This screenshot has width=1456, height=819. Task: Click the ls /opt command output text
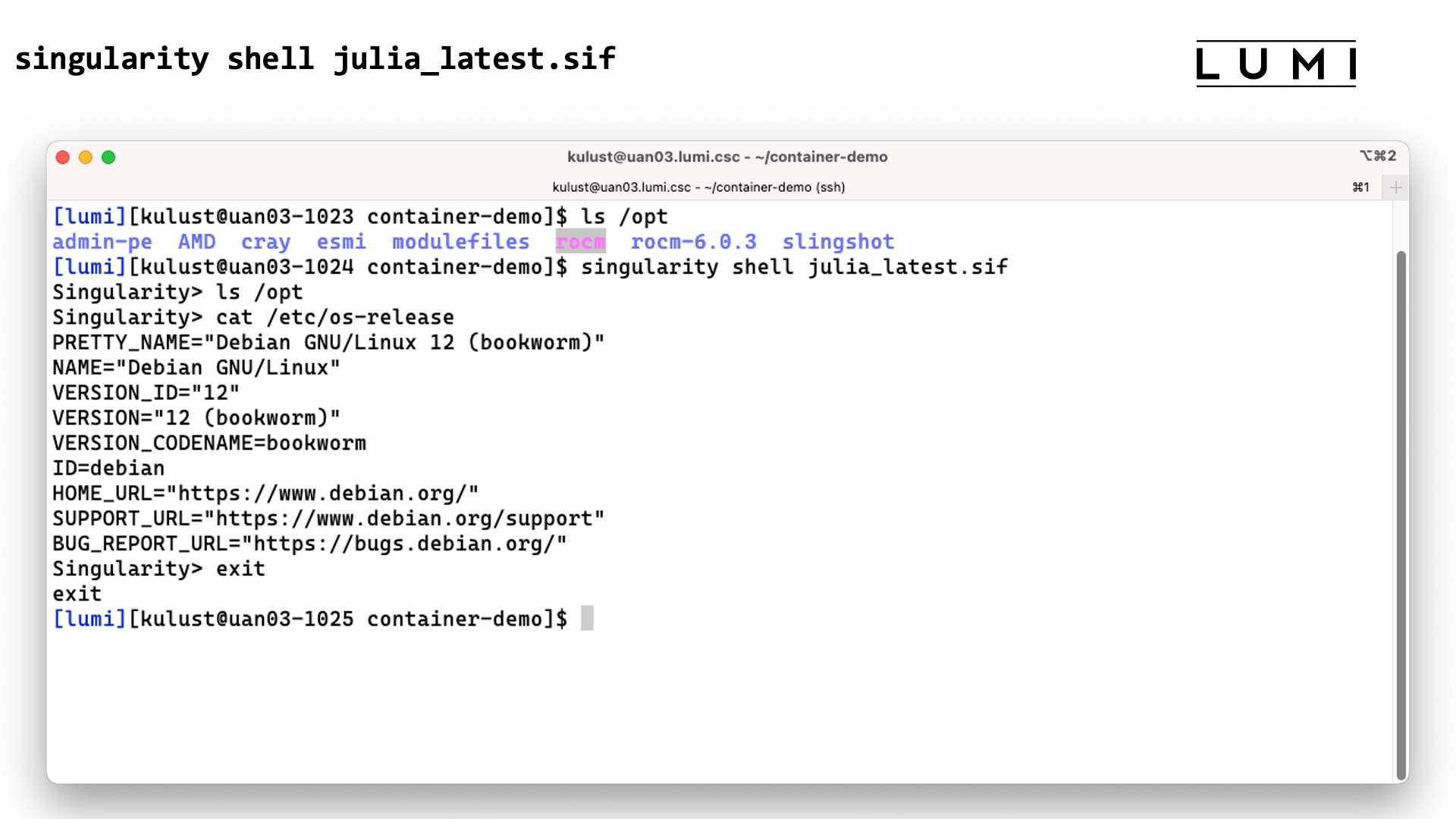coord(474,242)
